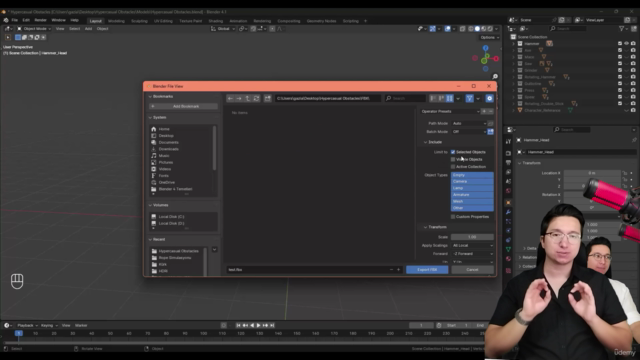Switch File View to vertical list display
Screen dimensions: 640x360
pyautogui.click(x=433, y=98)
